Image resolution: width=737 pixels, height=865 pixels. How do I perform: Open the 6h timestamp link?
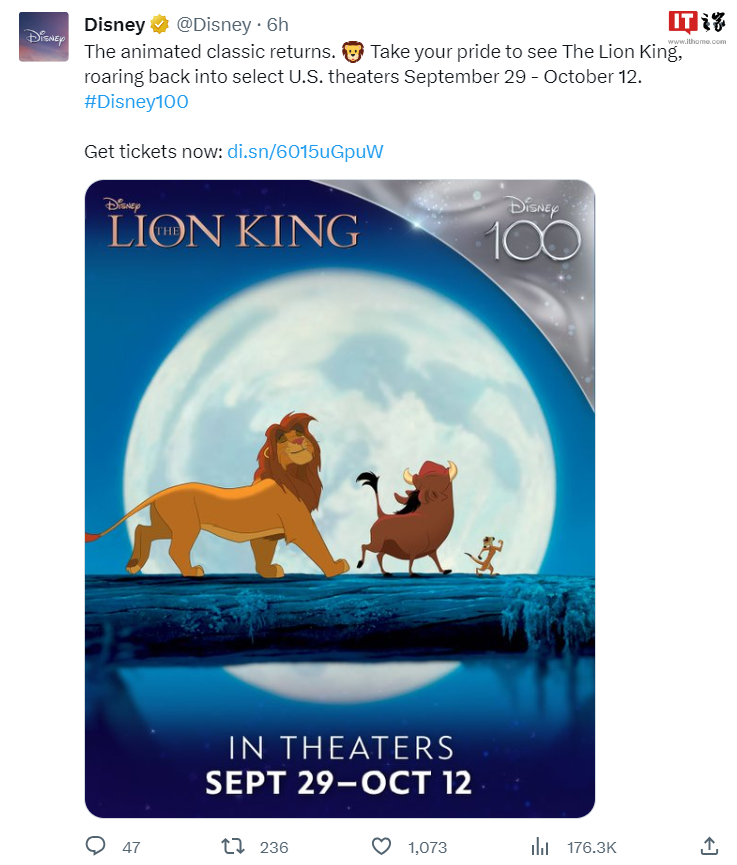(277, 25)
